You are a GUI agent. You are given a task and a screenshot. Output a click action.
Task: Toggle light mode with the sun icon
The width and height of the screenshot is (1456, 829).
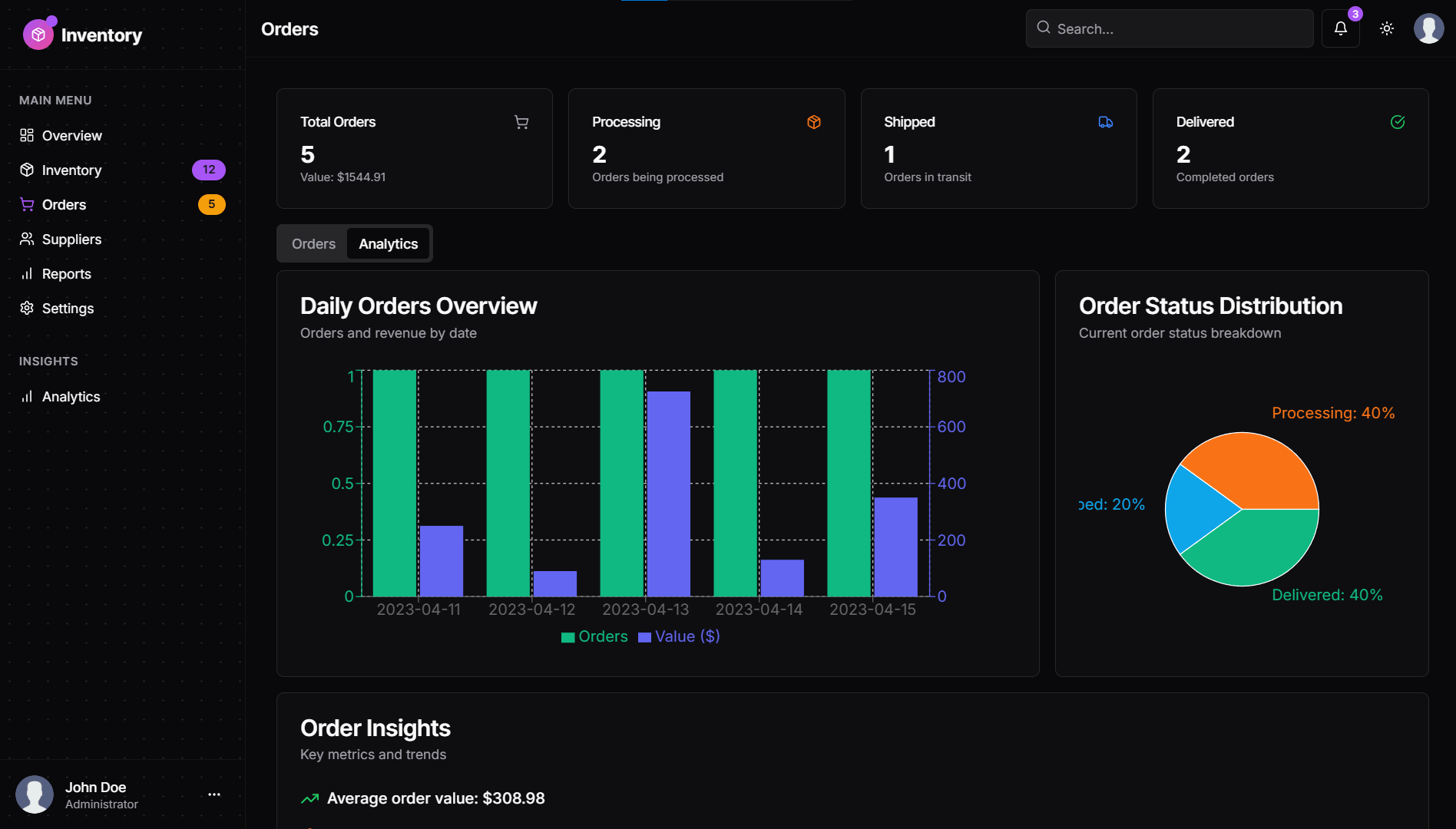click(1386, 28)
